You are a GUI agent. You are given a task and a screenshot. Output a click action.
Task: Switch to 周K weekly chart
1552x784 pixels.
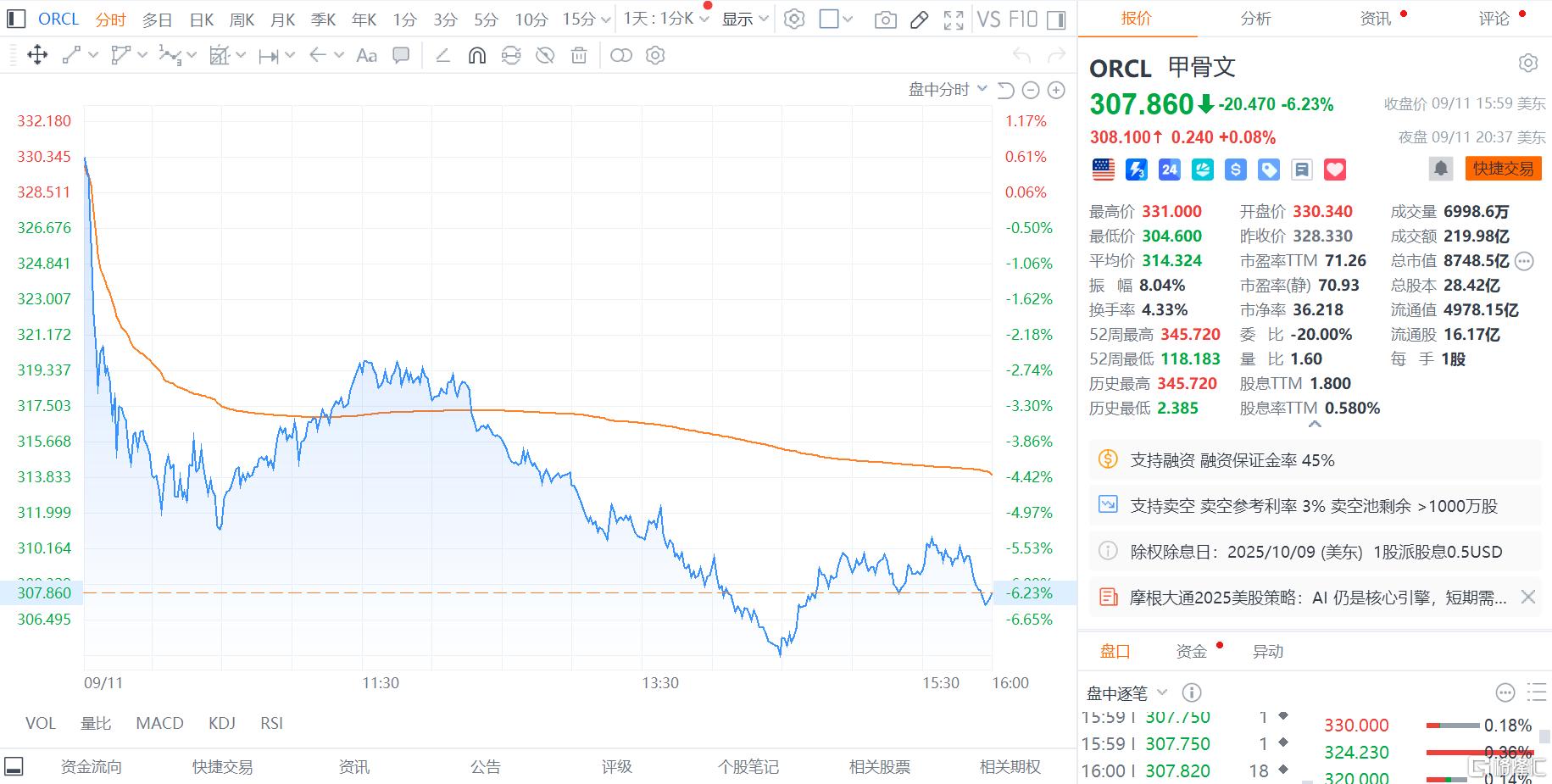tap(242, 19)
